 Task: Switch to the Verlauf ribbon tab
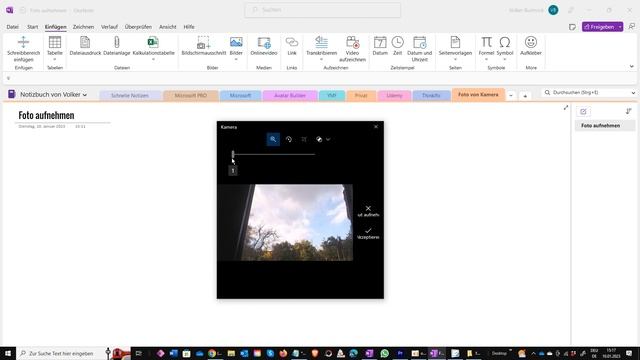[x=109, y=27]
